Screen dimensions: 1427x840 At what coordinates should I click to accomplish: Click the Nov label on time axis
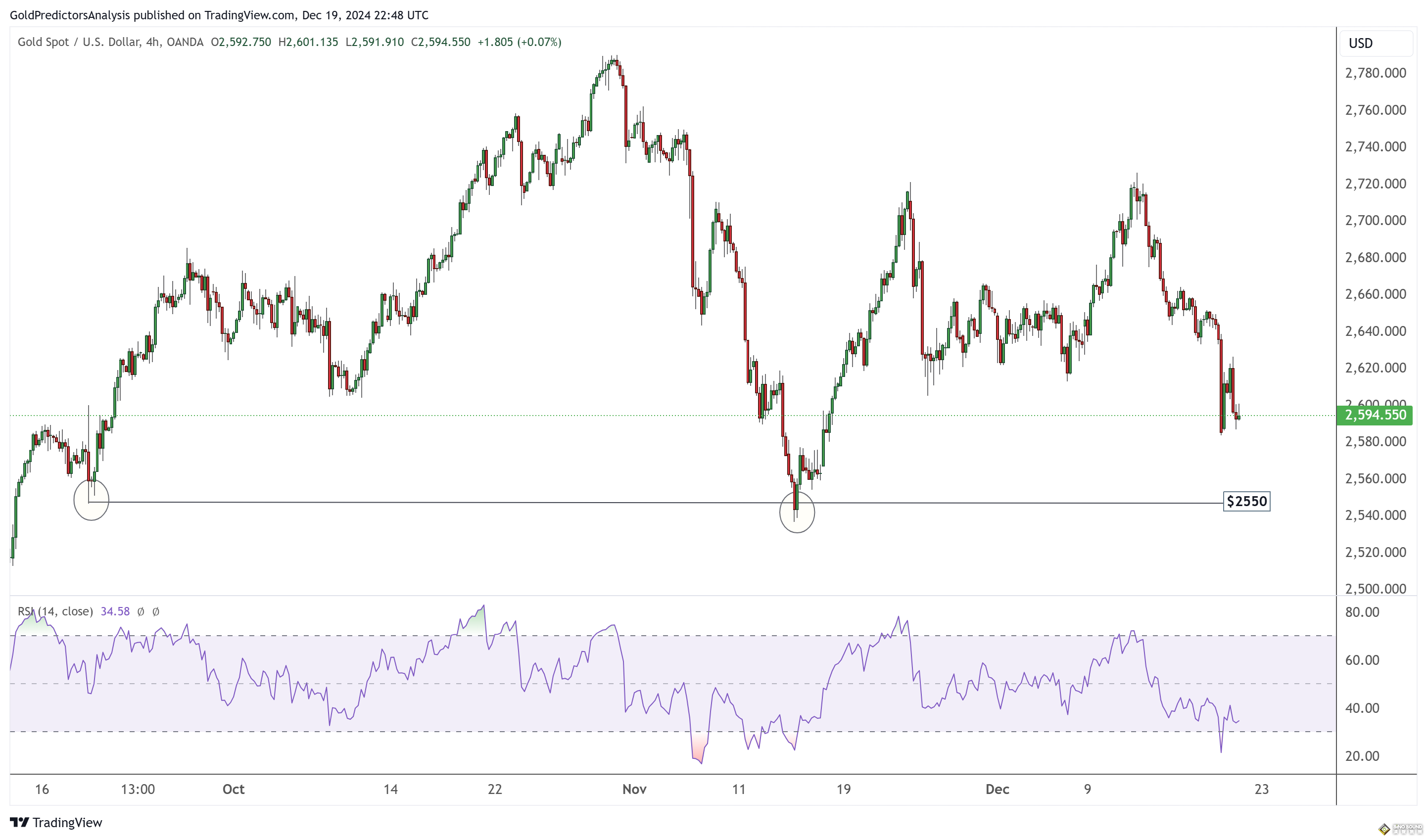(634, 789)
